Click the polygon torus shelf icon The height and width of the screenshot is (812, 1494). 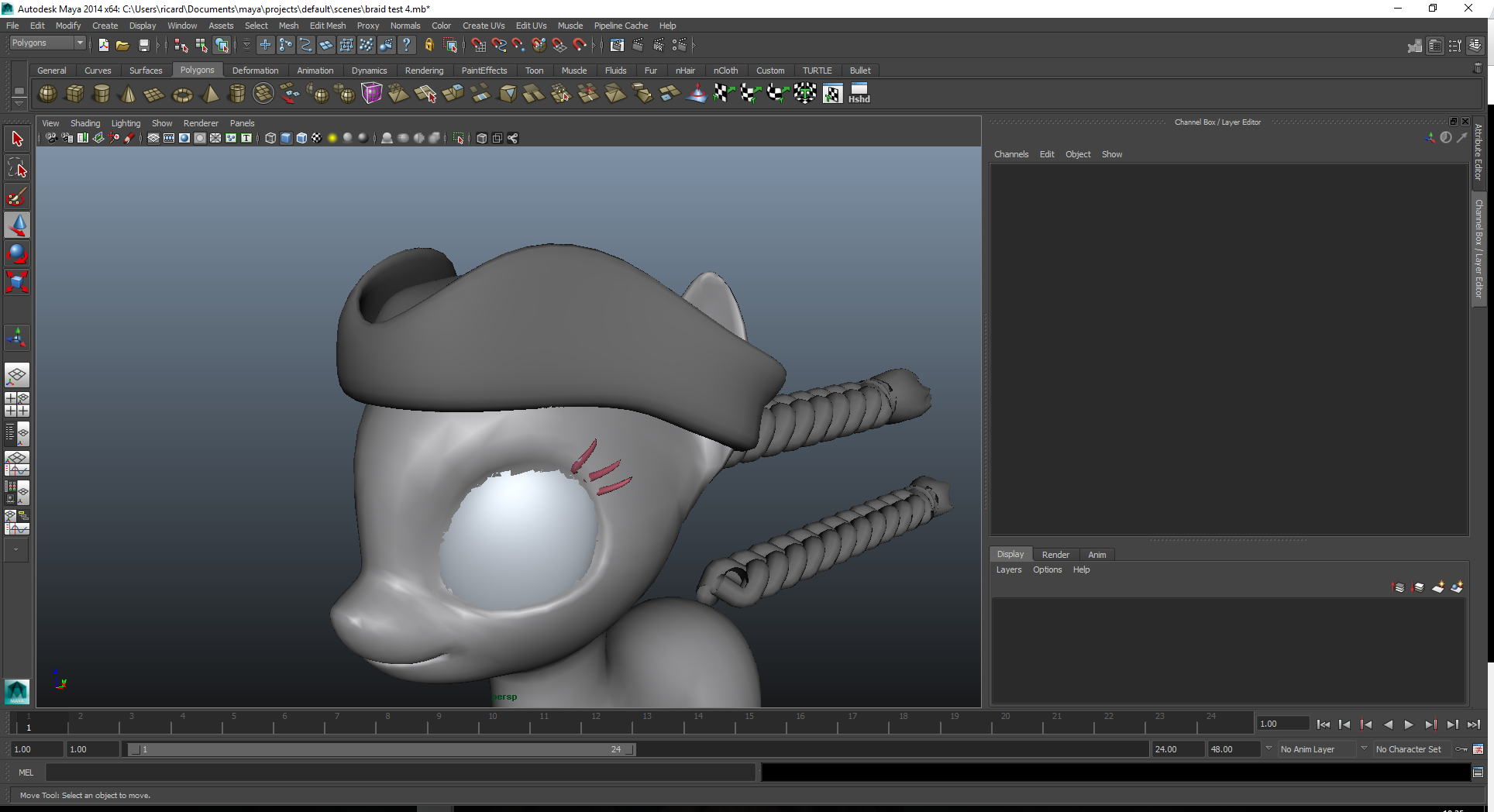[182, 95]
